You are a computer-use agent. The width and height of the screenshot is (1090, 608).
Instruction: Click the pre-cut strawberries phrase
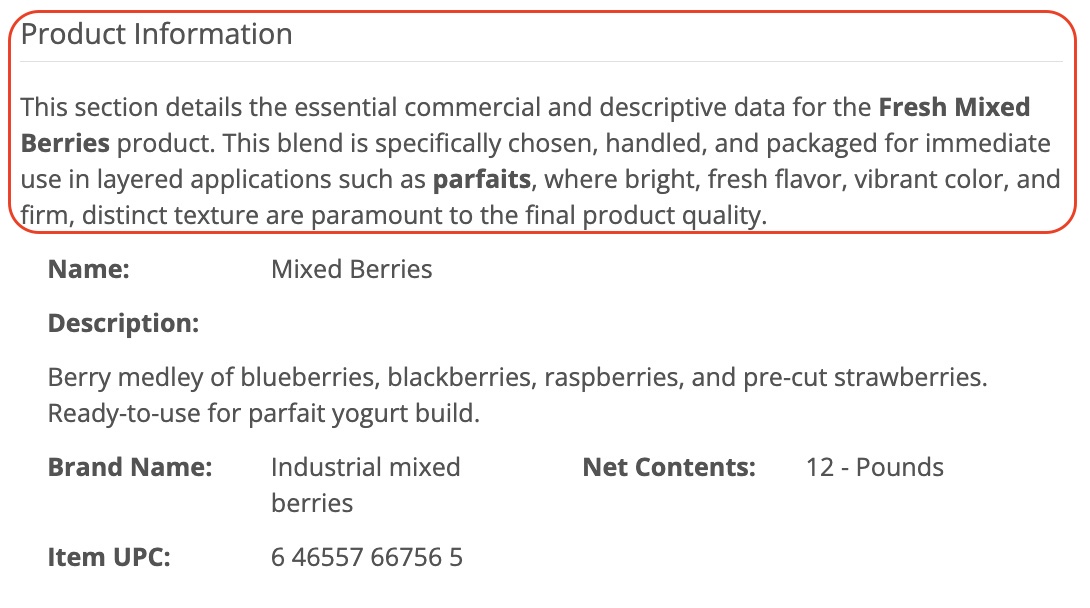tap(863, 377)
